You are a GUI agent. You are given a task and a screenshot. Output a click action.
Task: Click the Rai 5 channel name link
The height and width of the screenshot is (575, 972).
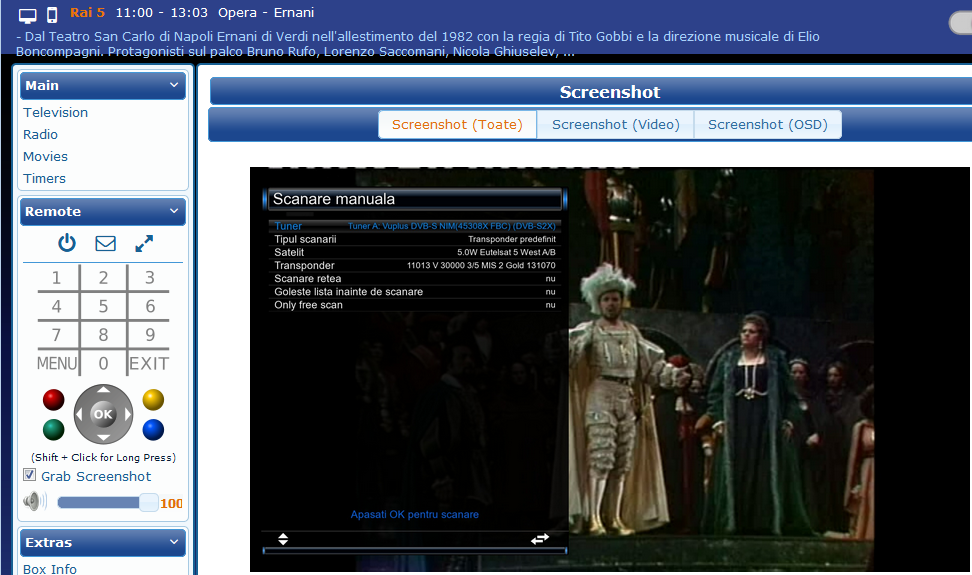click(87, 12)
